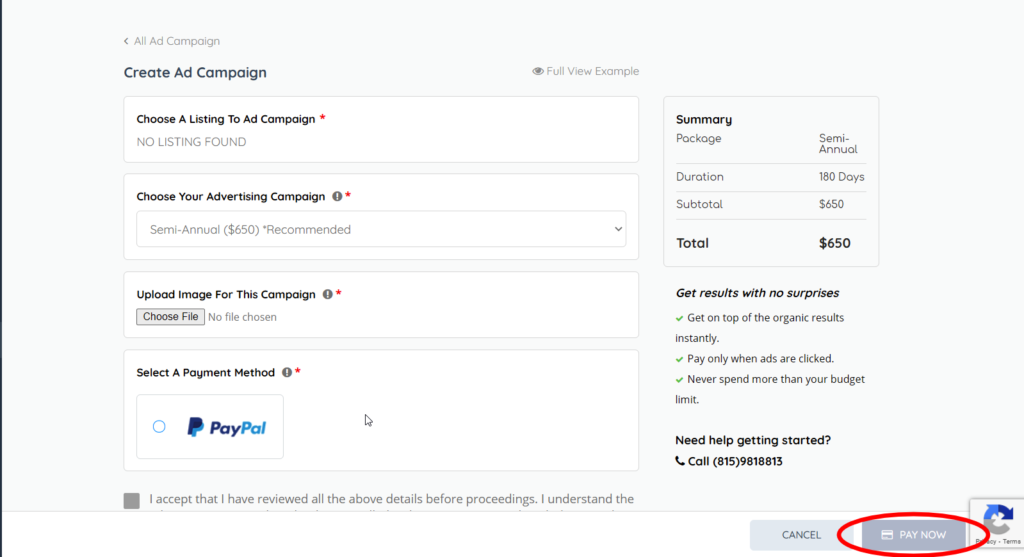Click the Call (815)9818813 phone number

735,462
